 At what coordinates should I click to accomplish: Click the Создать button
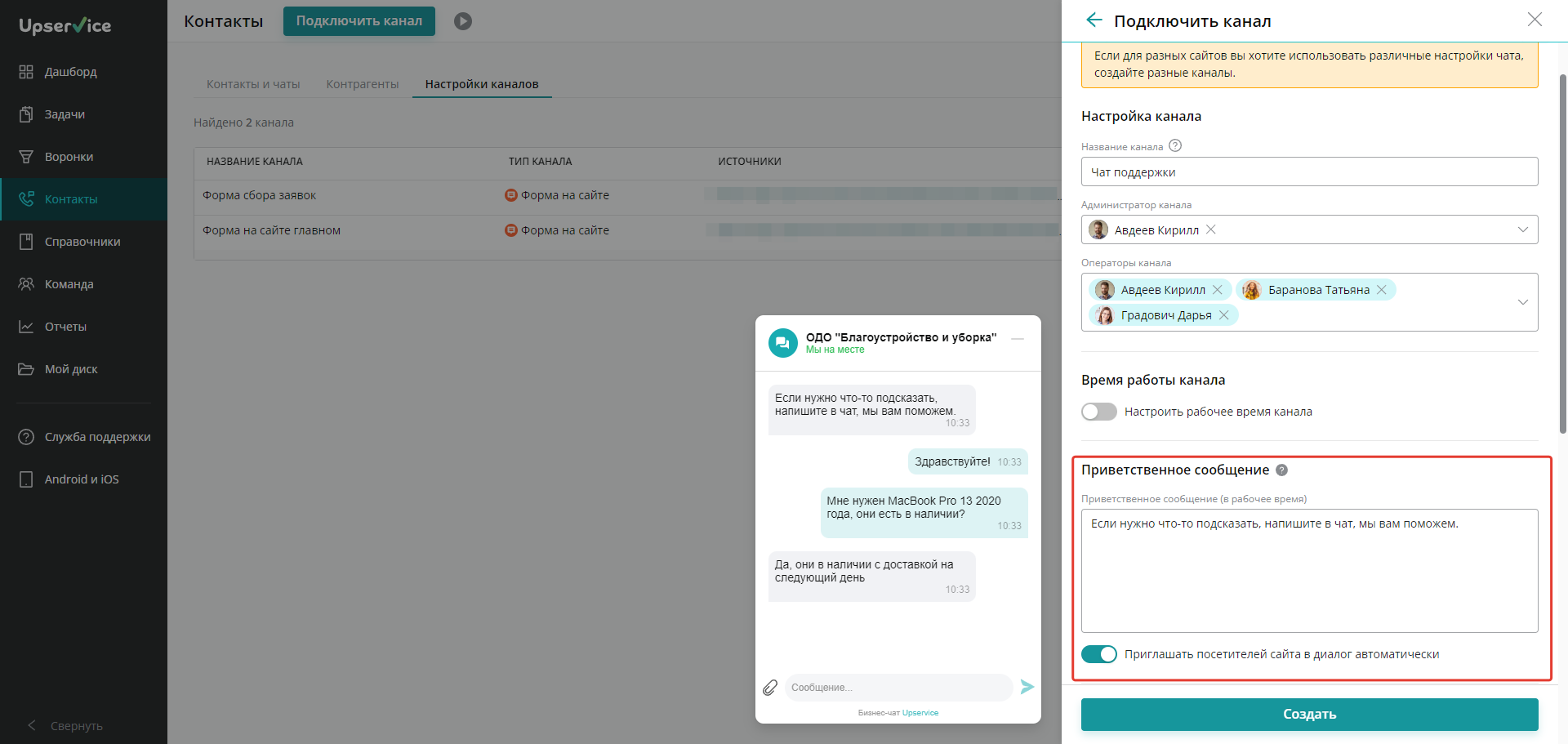[x=1310, y=715]
